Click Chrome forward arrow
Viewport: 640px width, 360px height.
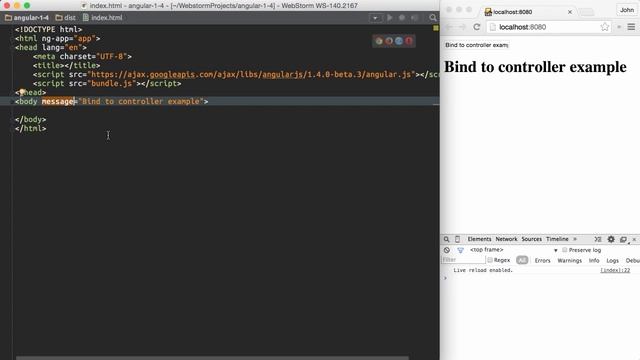pyautogui.click(x=462, y=27)
